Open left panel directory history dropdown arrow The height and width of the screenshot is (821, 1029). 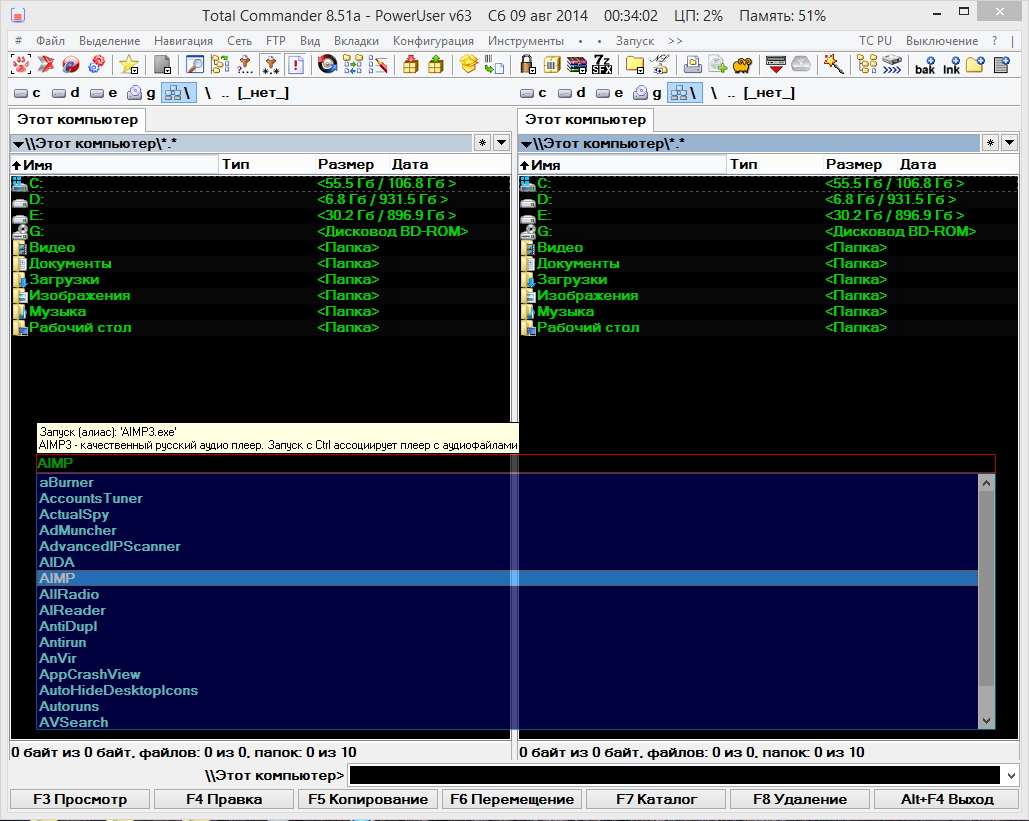click(501, 142)
